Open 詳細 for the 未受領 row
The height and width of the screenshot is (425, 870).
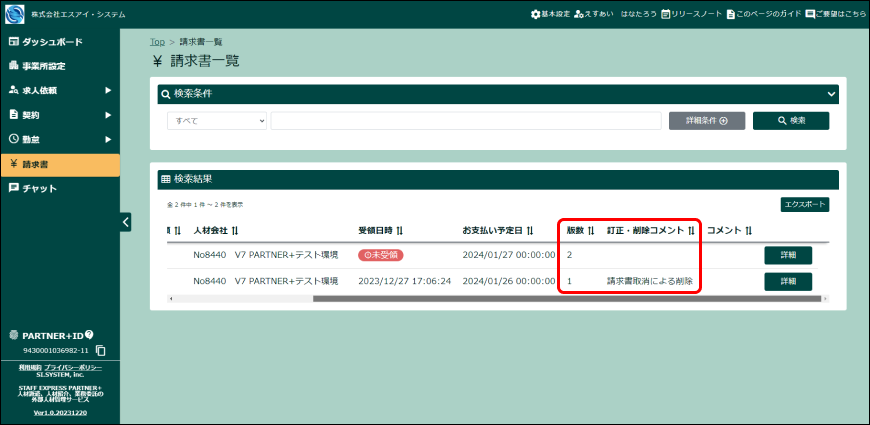[788, 255]
